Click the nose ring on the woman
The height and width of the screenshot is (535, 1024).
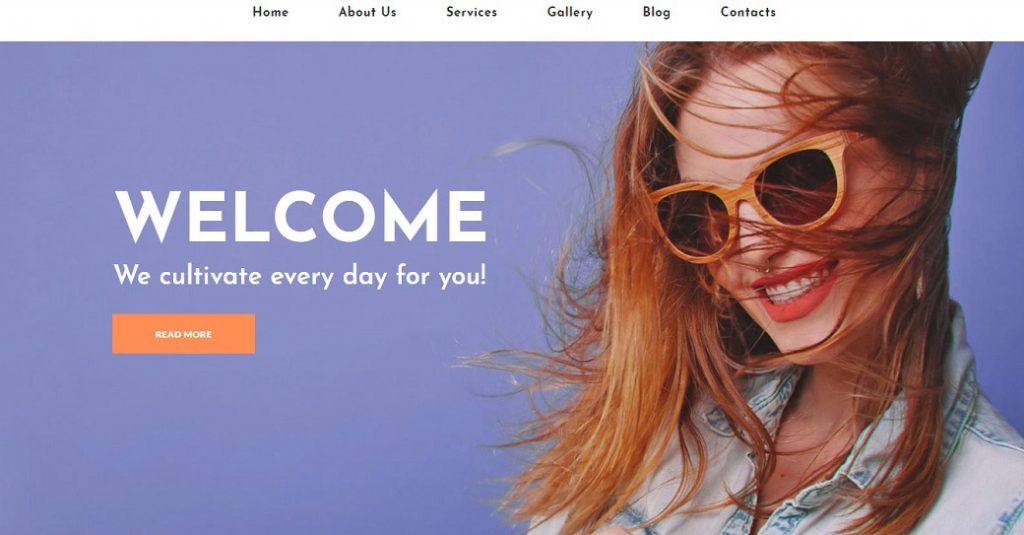pos(760,268)
